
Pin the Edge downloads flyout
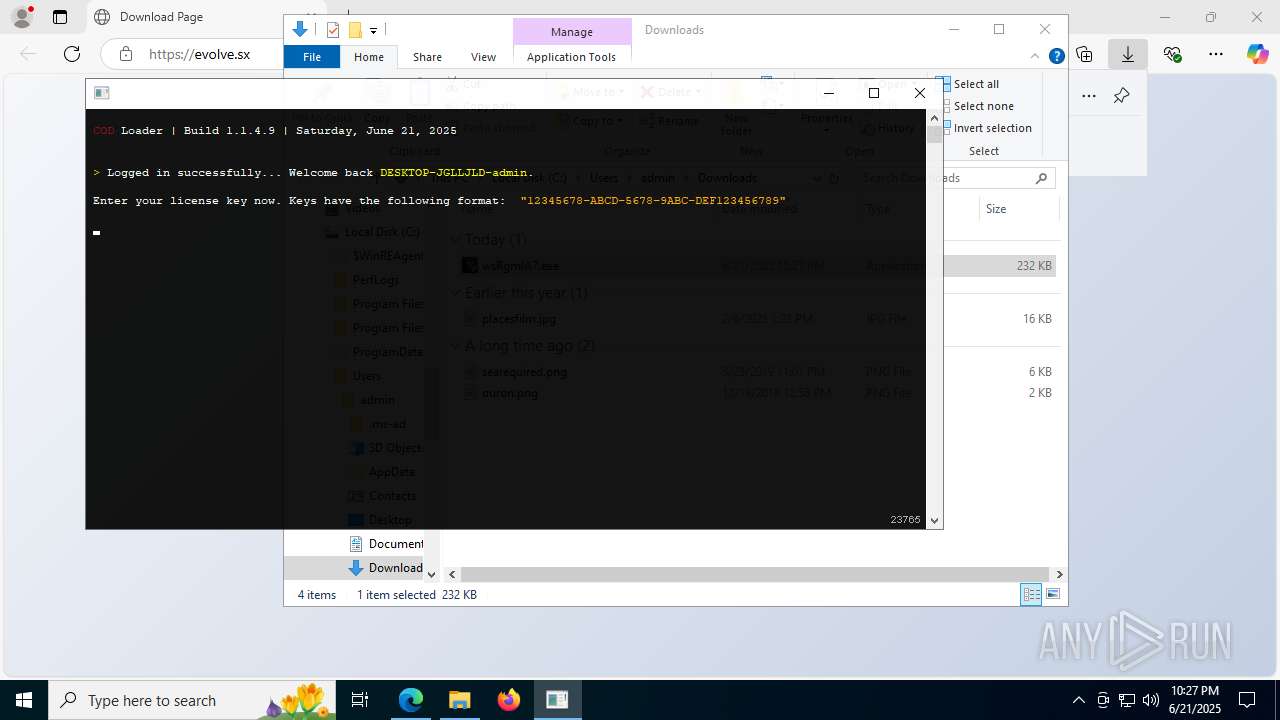click(x=1122, y=96)
